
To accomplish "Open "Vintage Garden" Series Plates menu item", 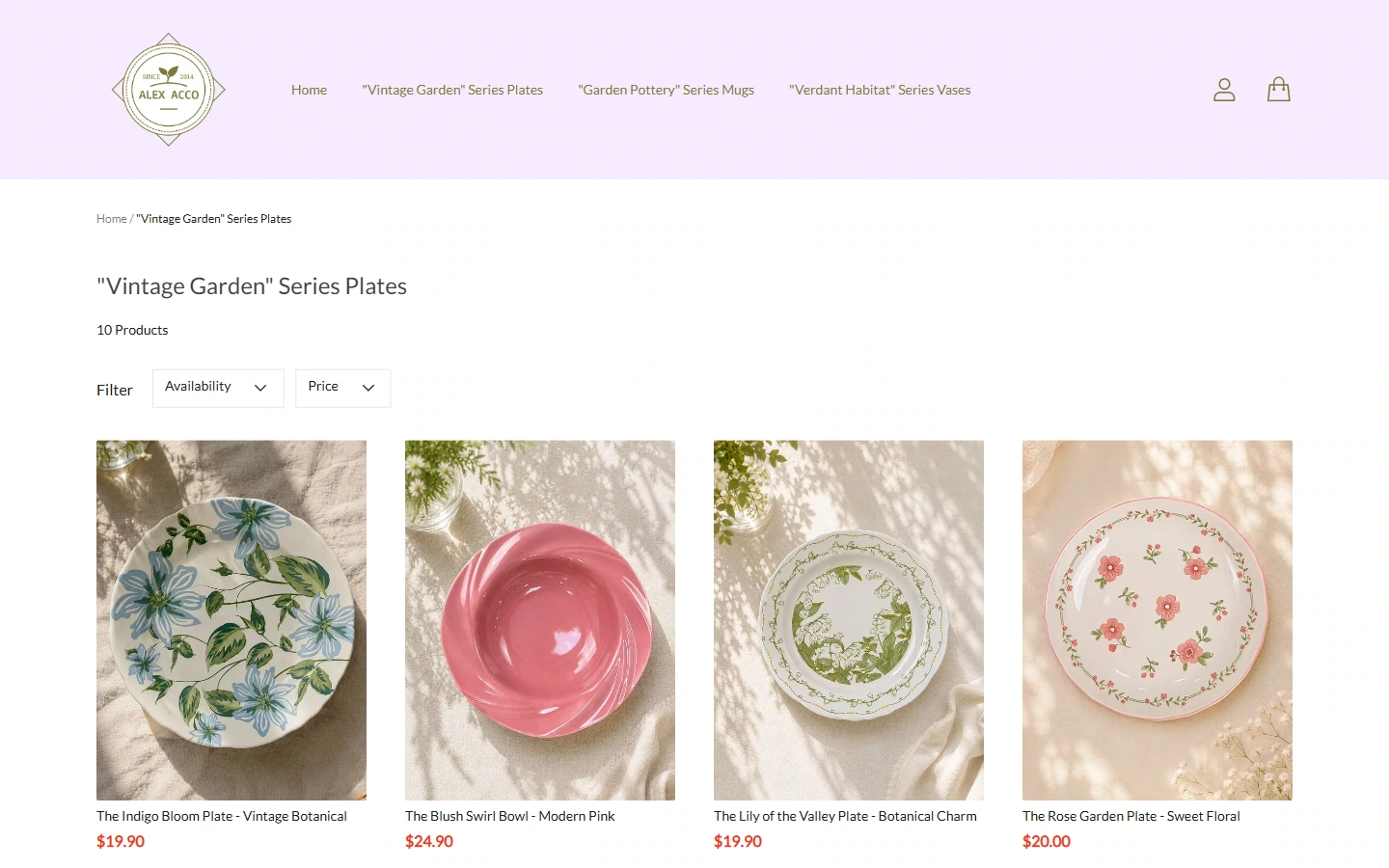I will [x=452, y=90].
